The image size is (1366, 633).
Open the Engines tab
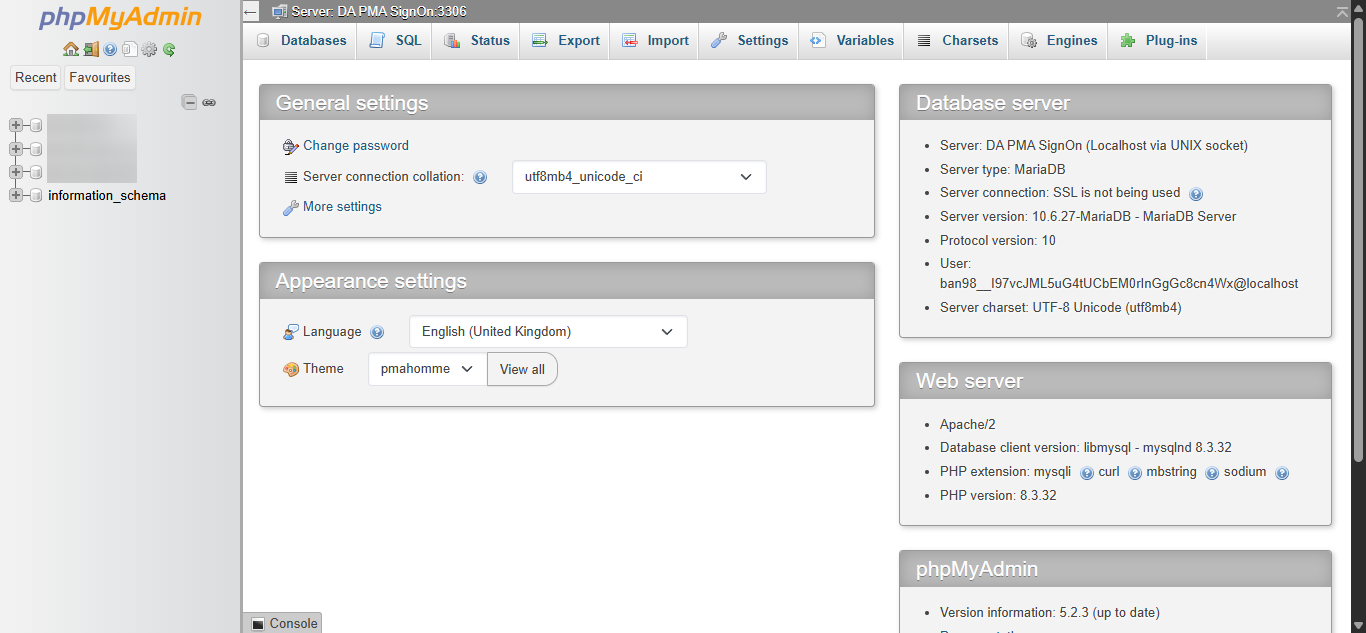click(x=1059, y=41)
